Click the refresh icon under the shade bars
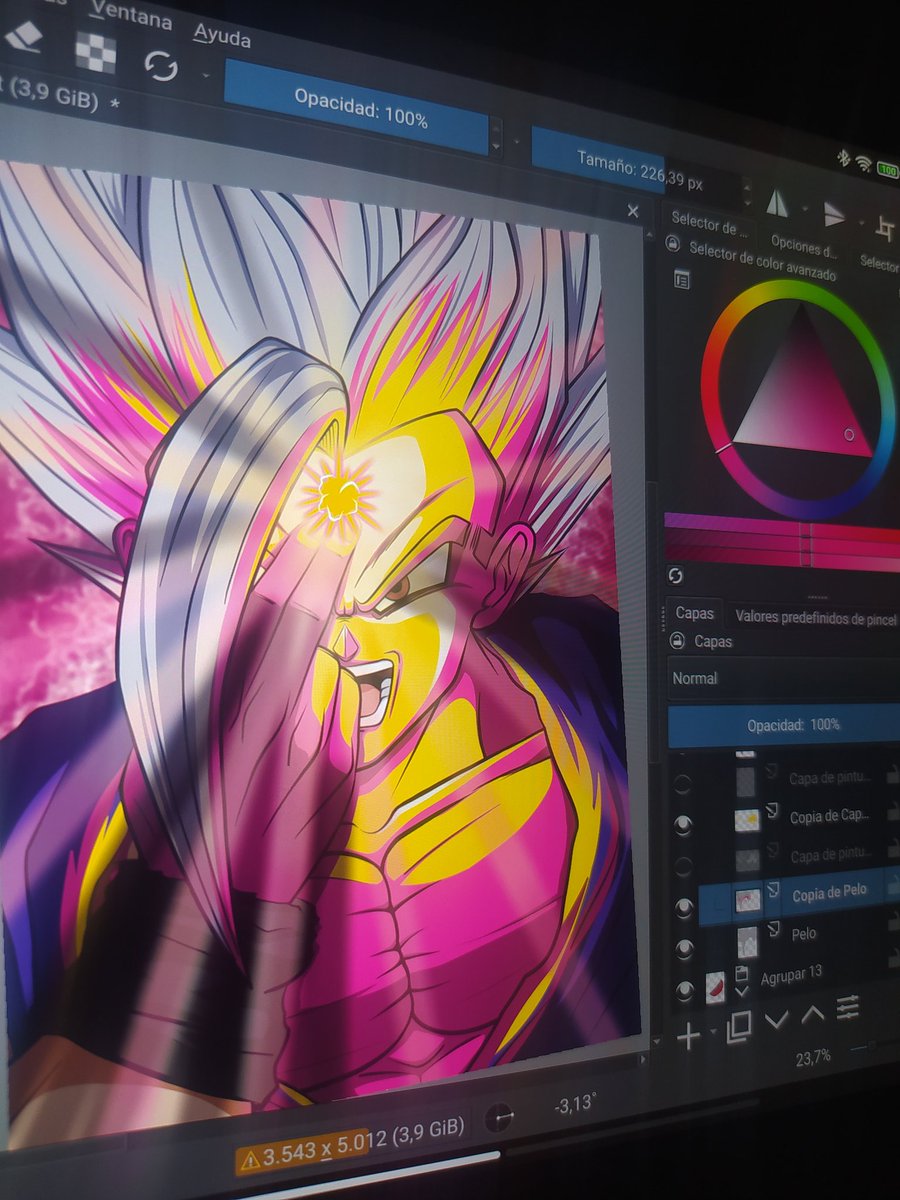 point(675,576)
